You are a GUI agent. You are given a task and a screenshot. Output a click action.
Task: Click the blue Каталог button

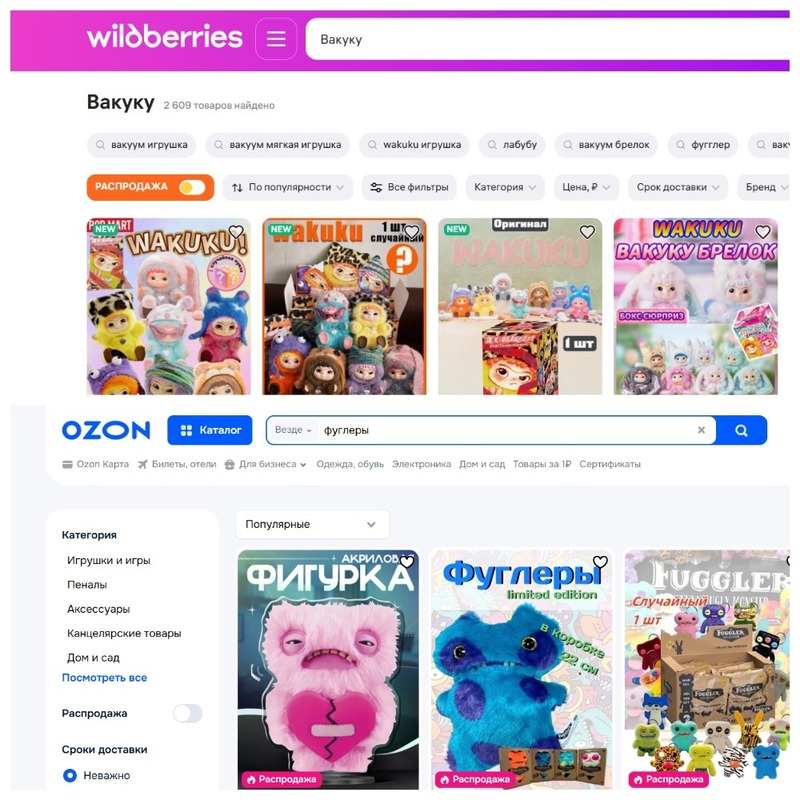(210, 430)
